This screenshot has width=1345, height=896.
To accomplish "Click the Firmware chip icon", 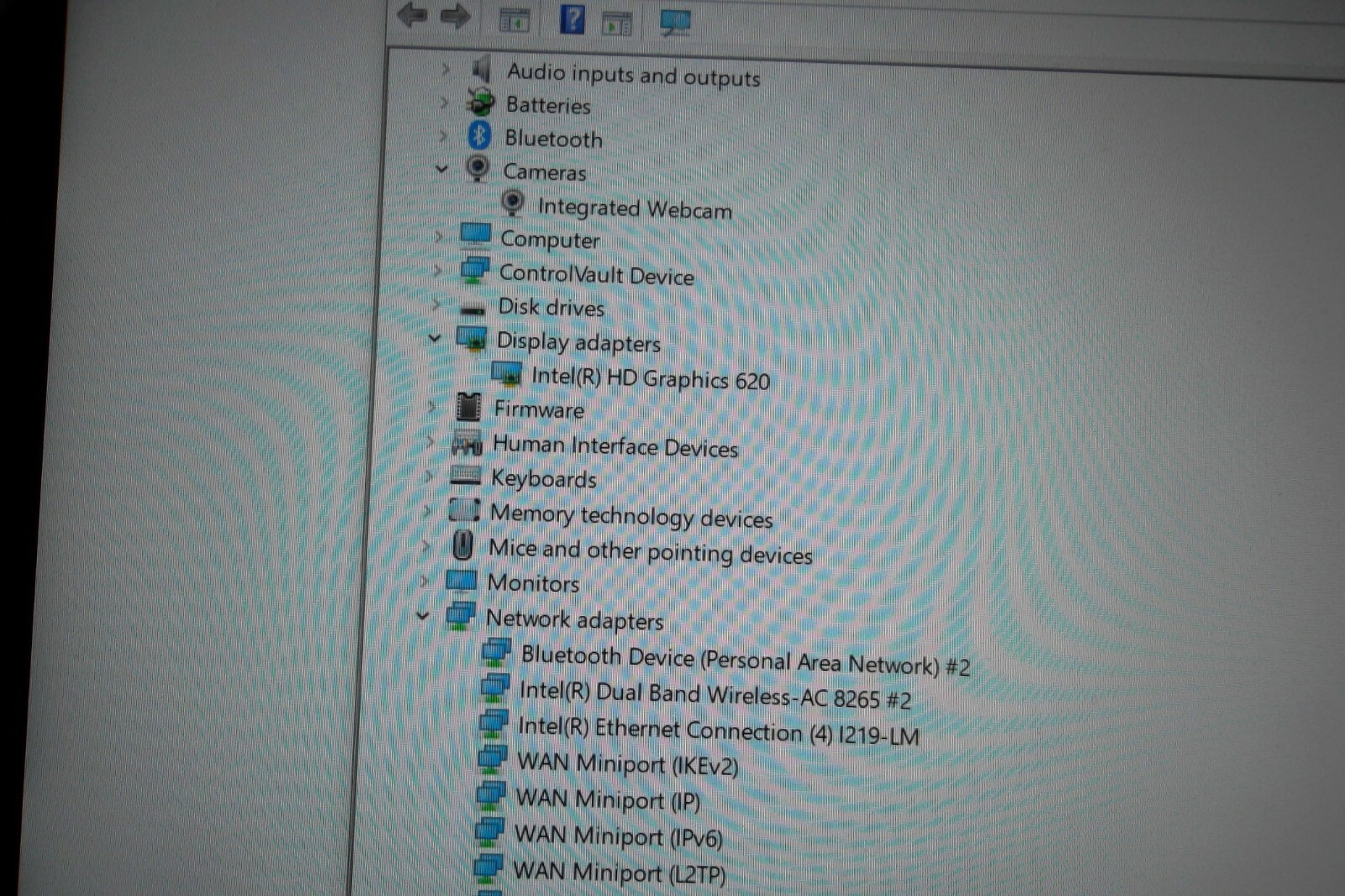I will [x=468, y=407].
